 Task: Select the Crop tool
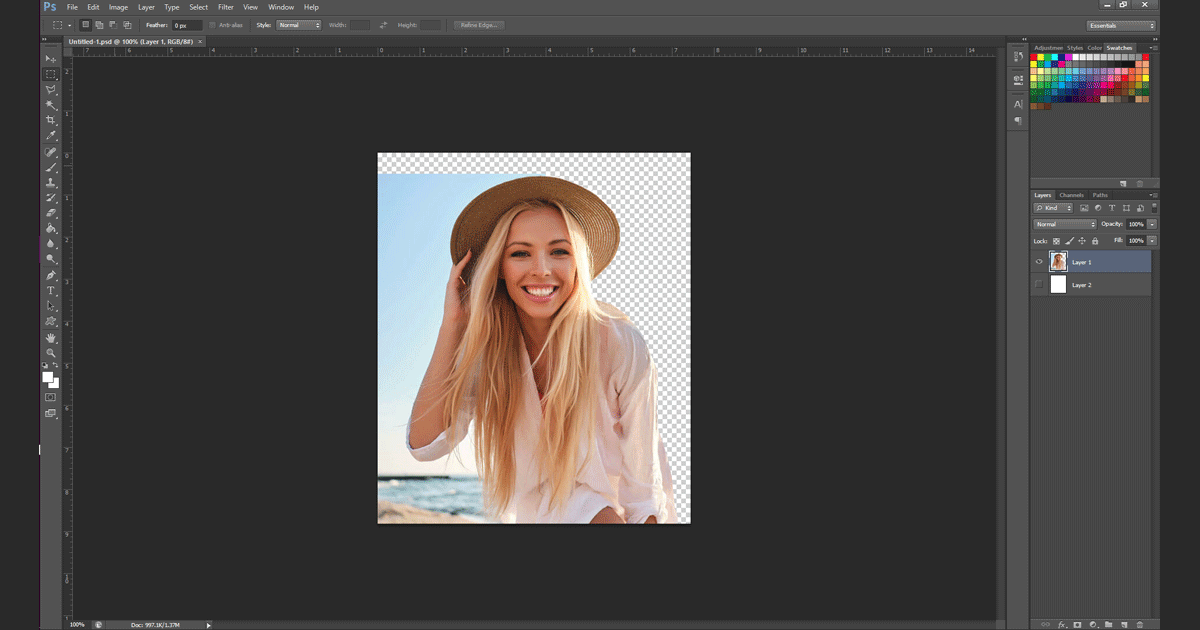[51, 120]
